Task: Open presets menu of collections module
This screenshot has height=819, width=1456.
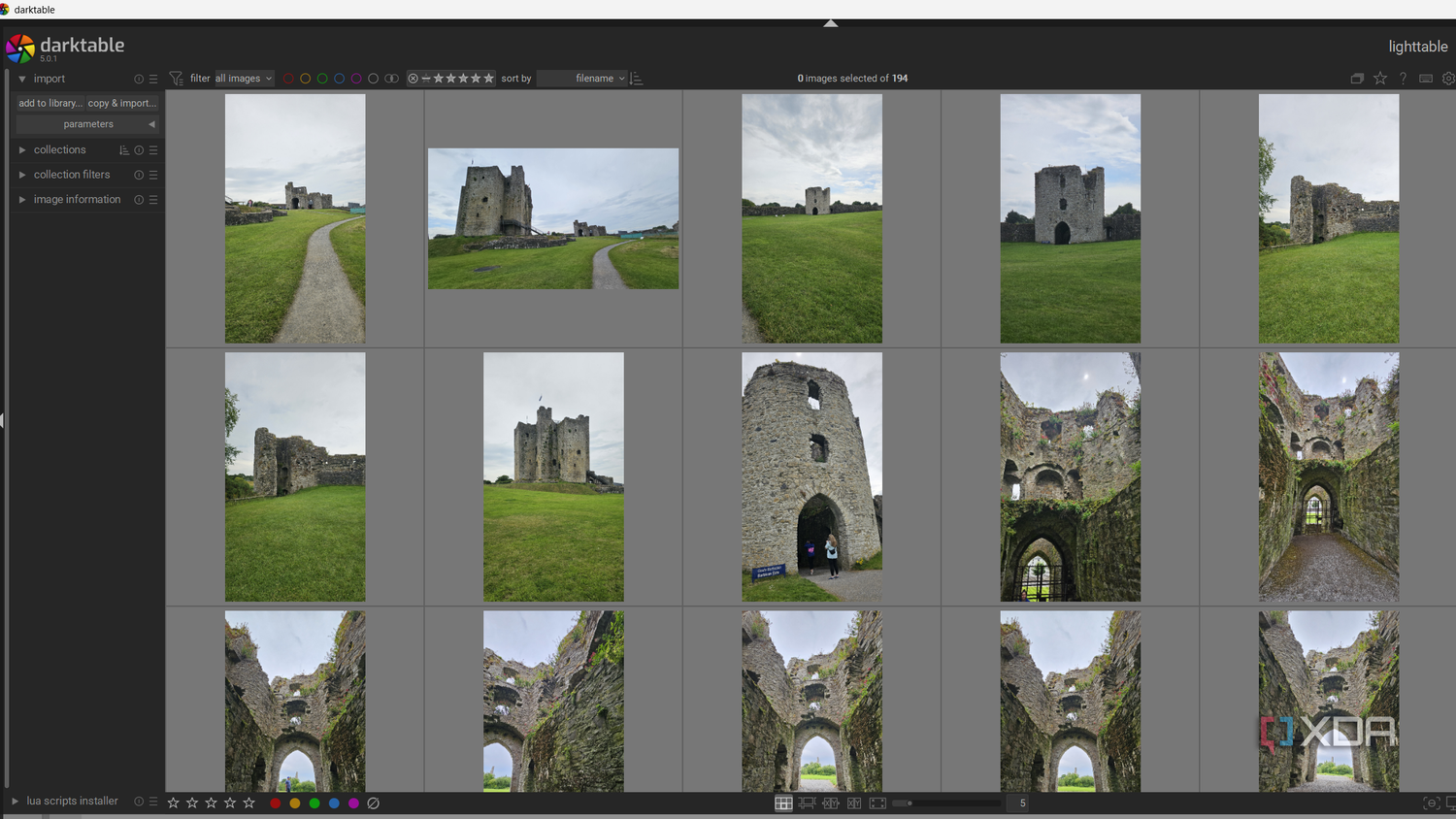Action: click(x=153, y=149)
